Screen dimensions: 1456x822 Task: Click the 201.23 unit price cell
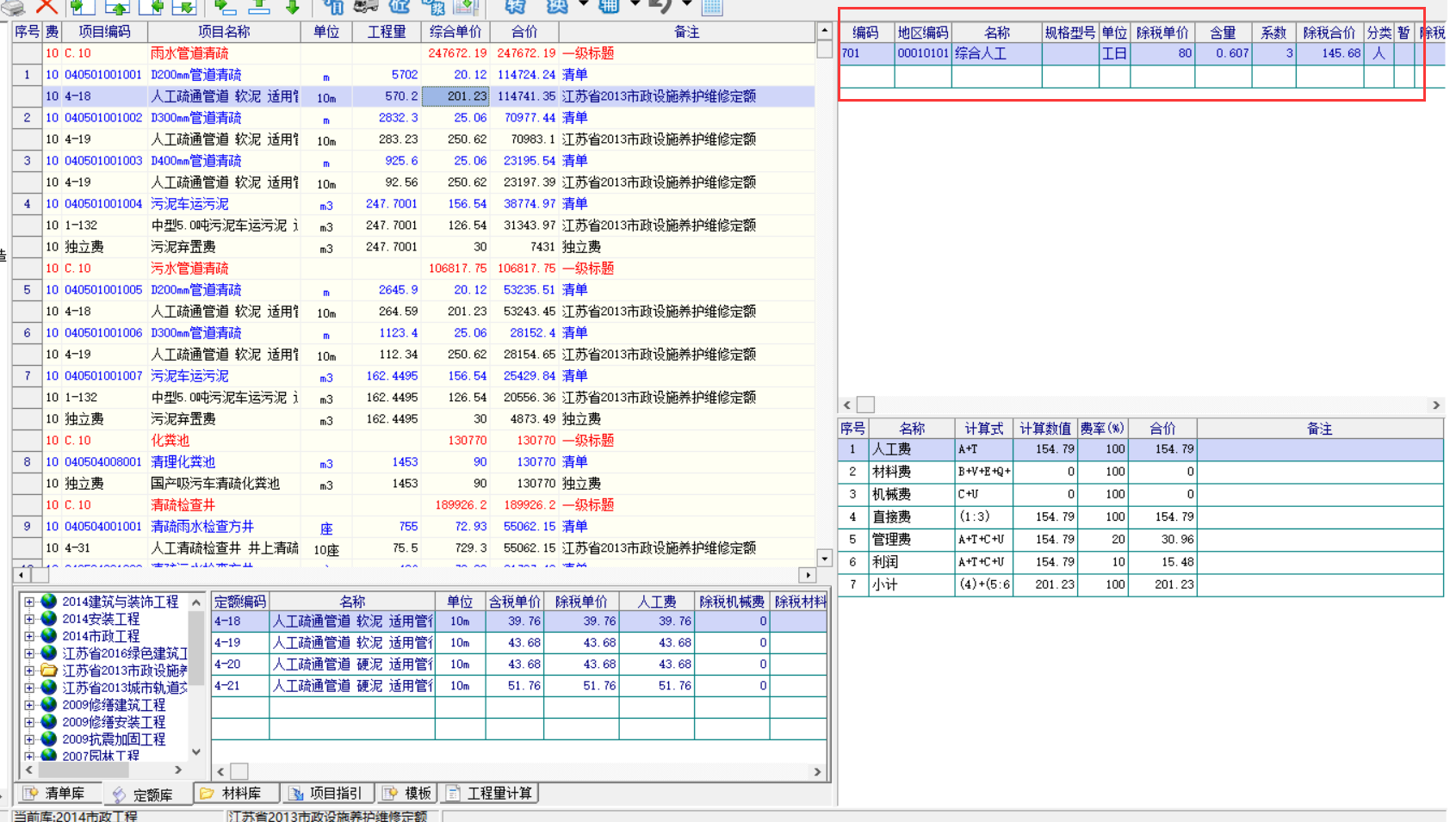[x=456, y=96]
